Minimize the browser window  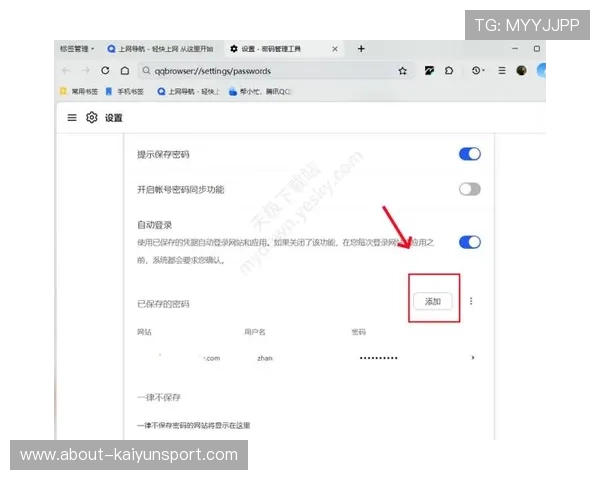coord(515,49)
